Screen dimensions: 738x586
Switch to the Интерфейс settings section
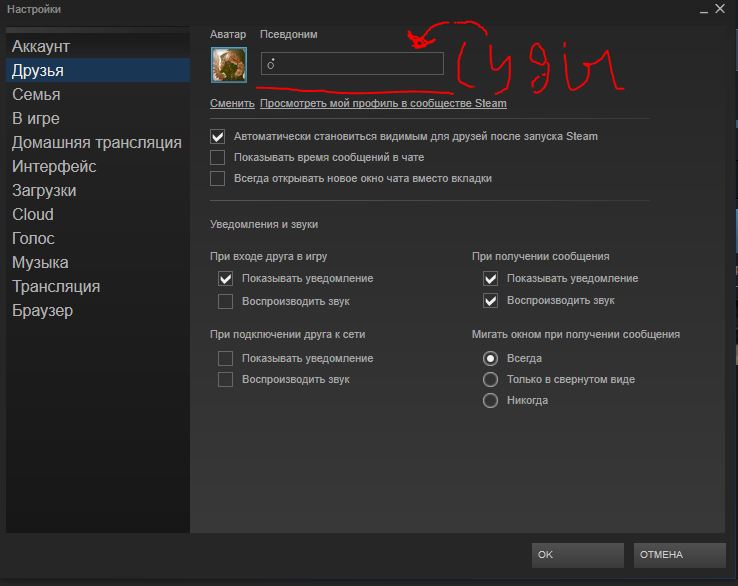coord(54,167)
